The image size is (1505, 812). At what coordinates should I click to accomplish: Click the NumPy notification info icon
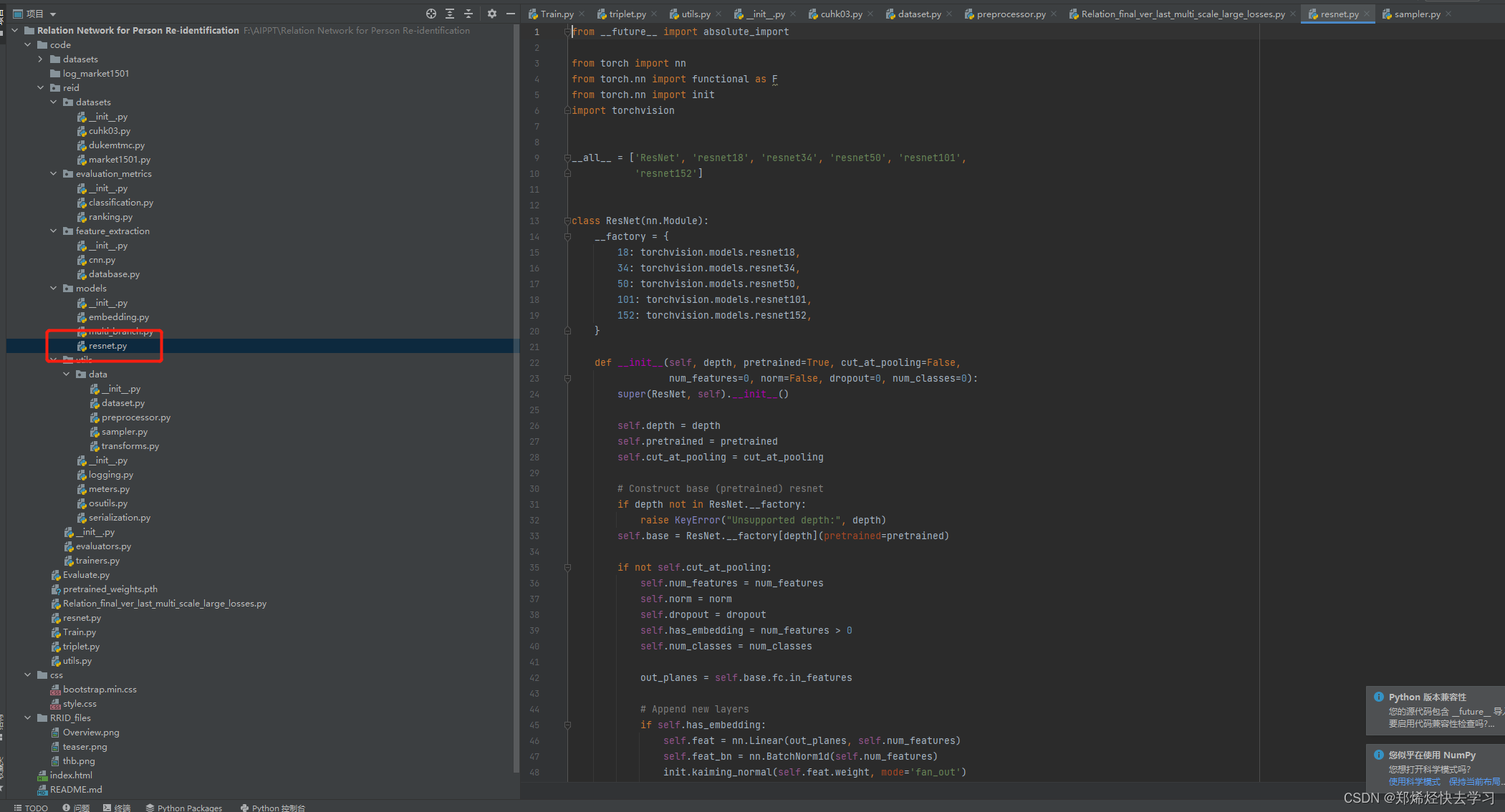point(1378,755)
